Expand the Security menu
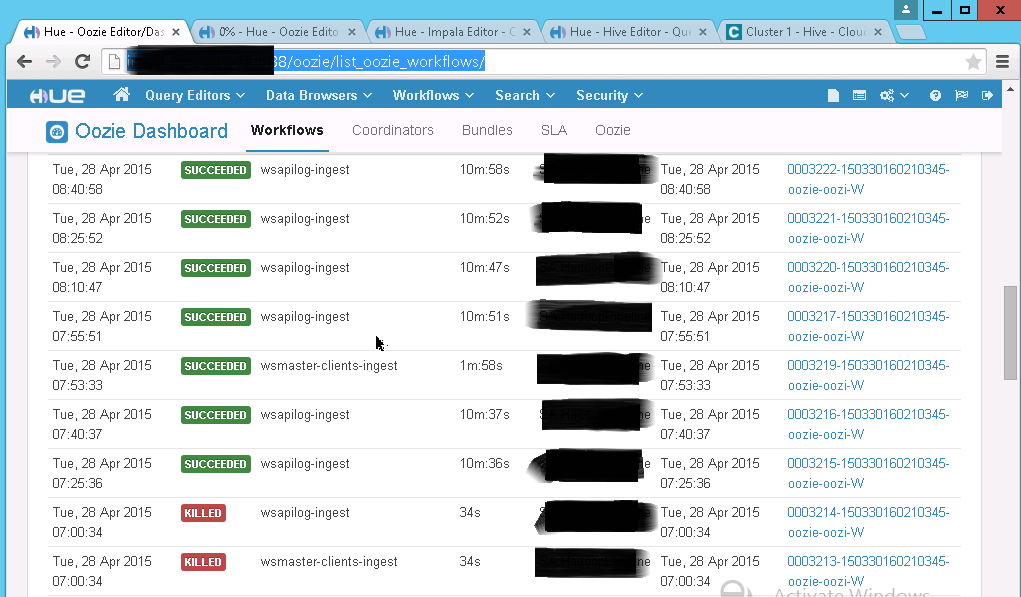Screen dimensions: 1021x597 [x=609, y=96]
